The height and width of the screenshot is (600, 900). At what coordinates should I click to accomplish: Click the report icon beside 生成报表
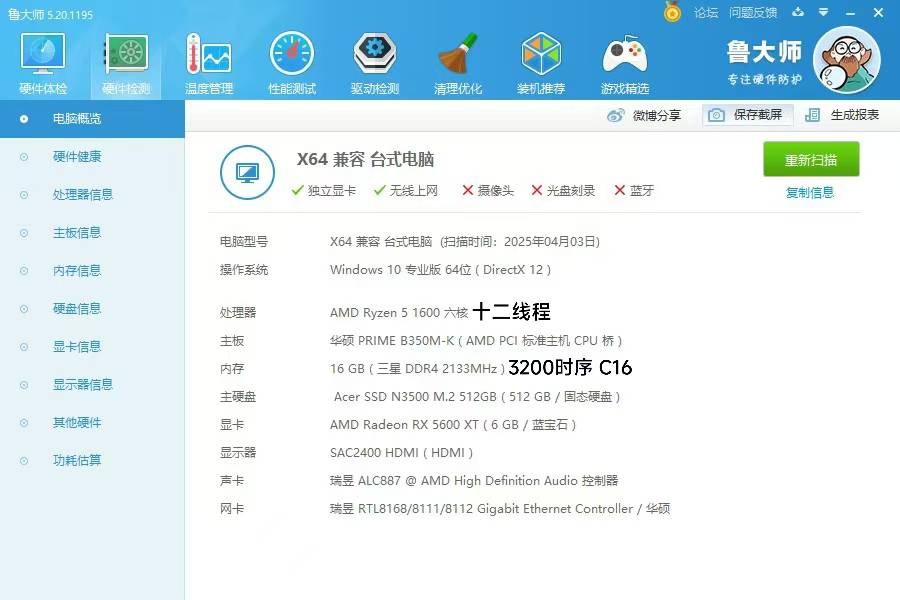tap(812, 115)
